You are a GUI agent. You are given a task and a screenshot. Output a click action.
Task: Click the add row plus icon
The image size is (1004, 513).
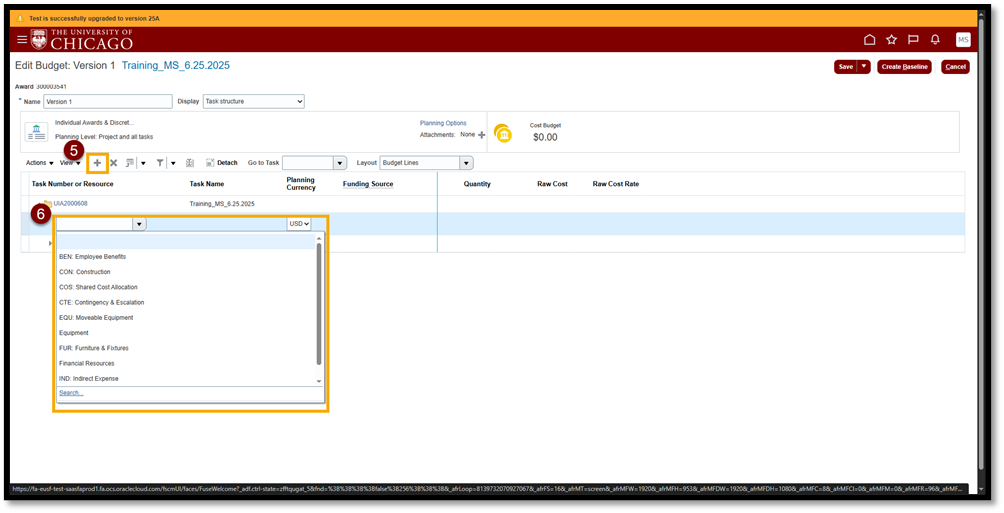pos(97,162)
